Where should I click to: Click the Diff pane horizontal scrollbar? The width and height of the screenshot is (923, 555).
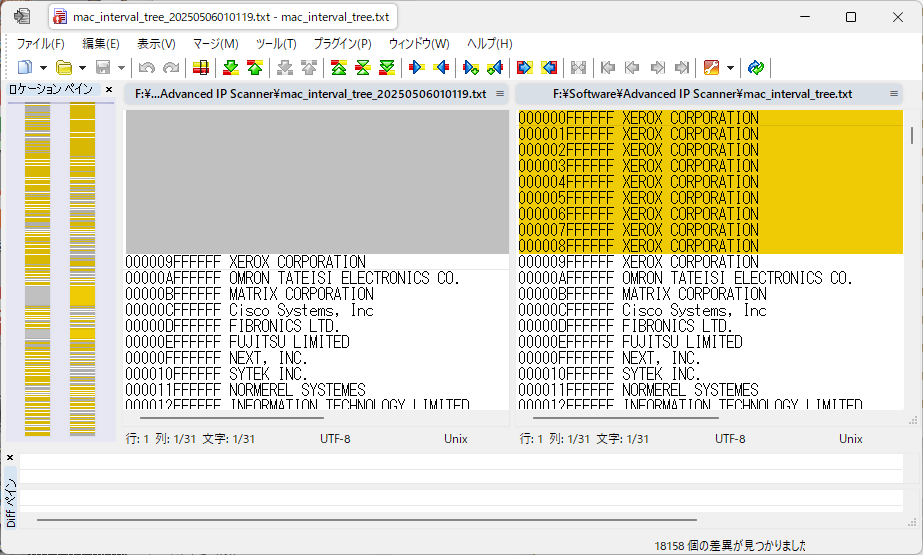[x=367, y=520]
